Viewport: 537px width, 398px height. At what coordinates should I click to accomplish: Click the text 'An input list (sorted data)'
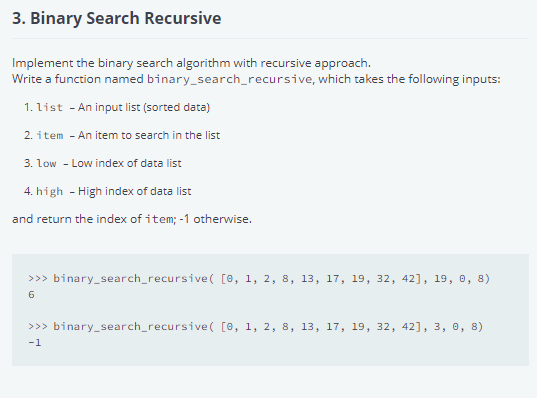[x=144, y=108]
